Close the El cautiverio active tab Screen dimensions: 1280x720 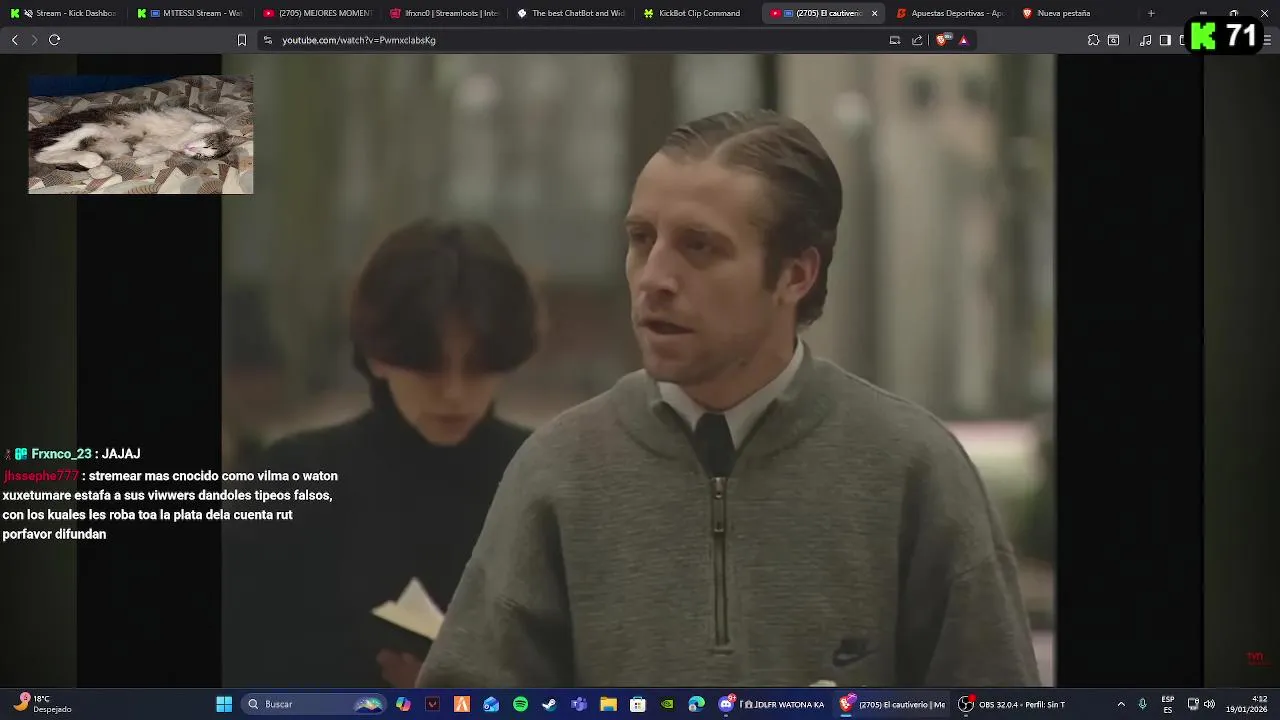[875, 13]
